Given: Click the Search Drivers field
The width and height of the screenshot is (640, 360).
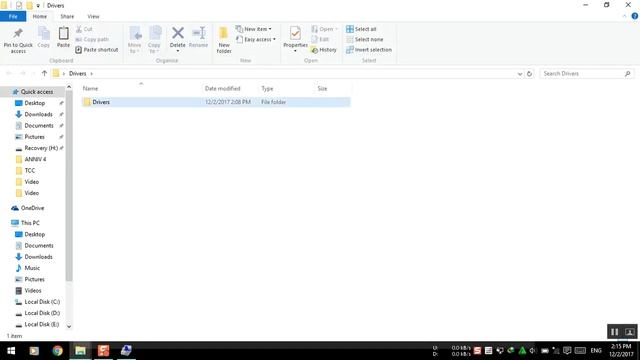Looking at the screenshot, I should (587, 73).
